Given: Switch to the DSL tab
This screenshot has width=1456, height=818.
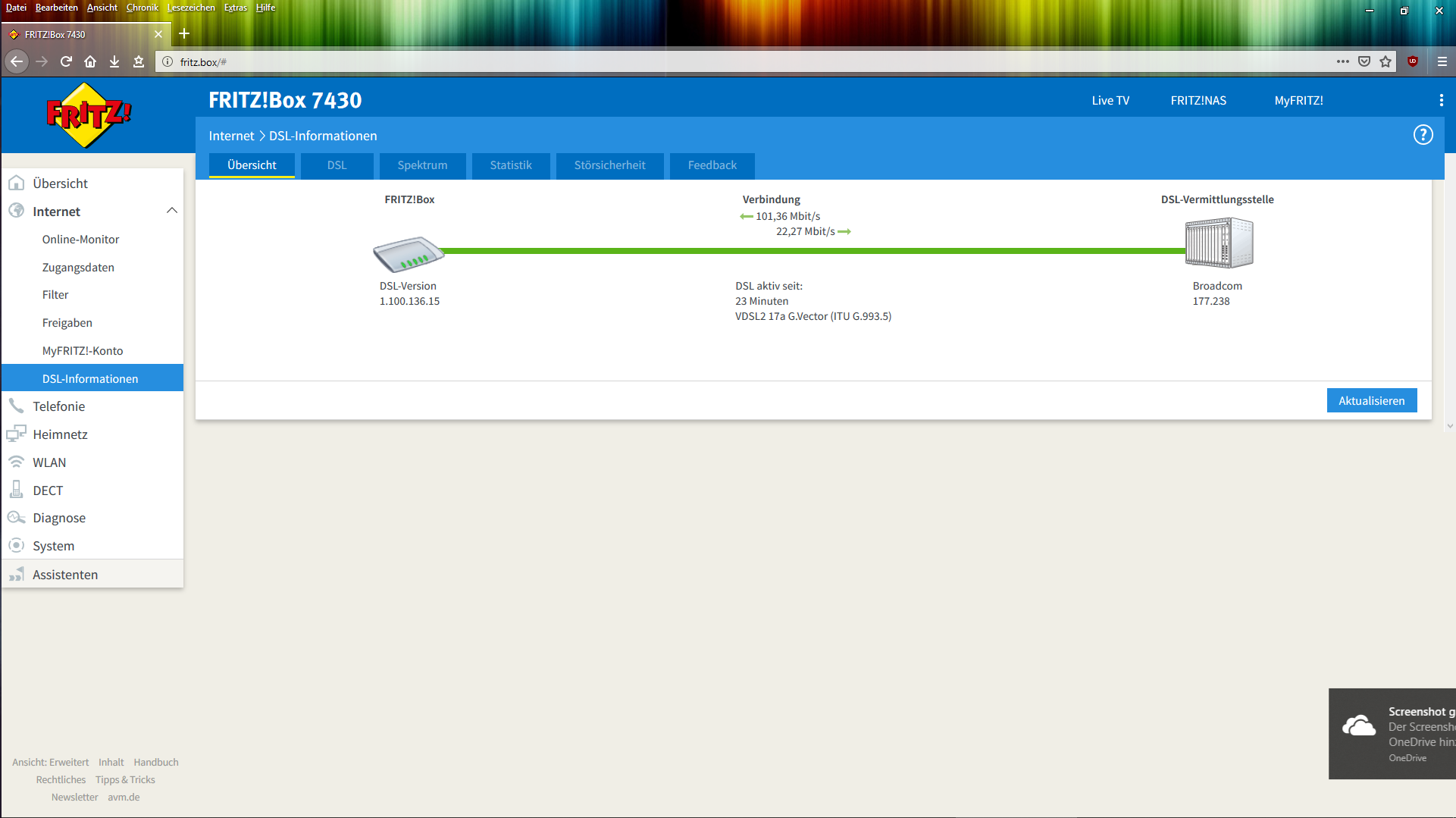Looking at the screenshot, I should (x=337, y=165).
